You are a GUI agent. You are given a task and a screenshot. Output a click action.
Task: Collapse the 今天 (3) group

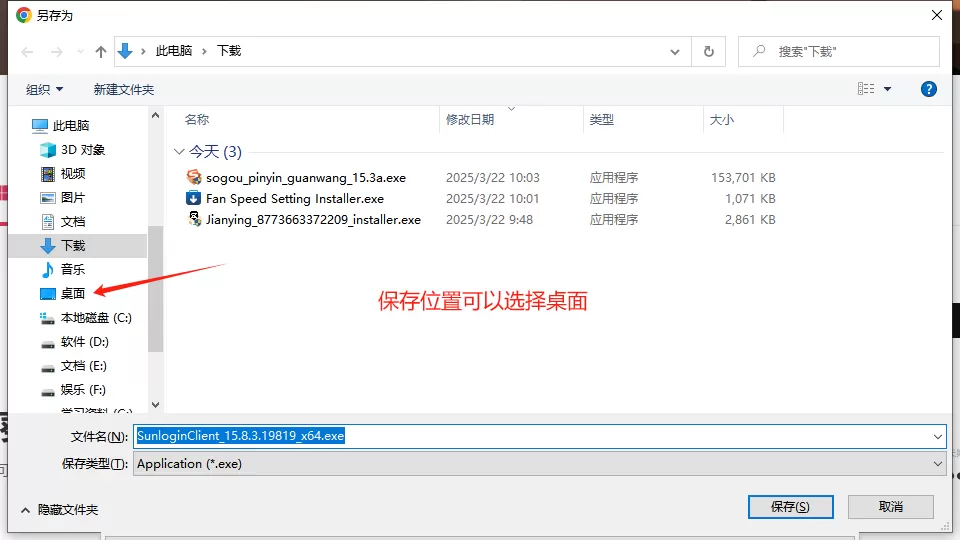click(x=179, y=151)
